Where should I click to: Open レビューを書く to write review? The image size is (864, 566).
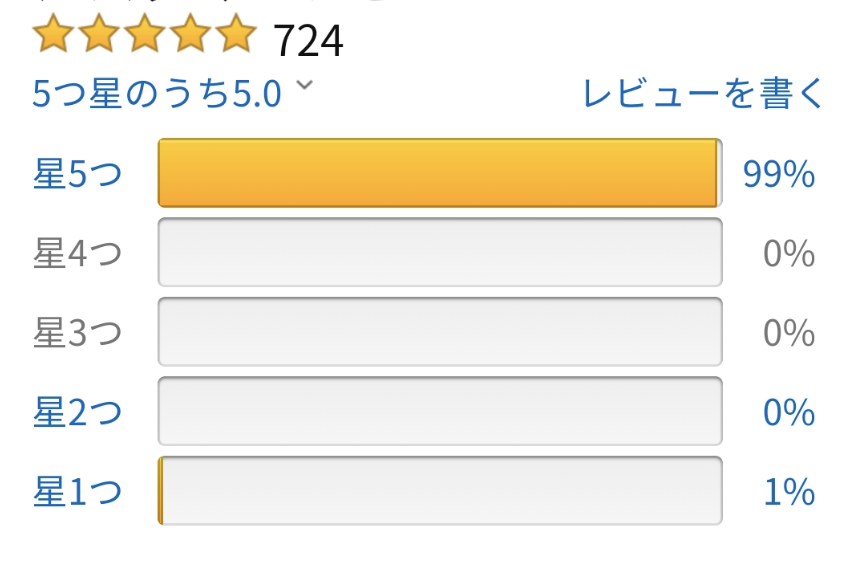(703, 93)
